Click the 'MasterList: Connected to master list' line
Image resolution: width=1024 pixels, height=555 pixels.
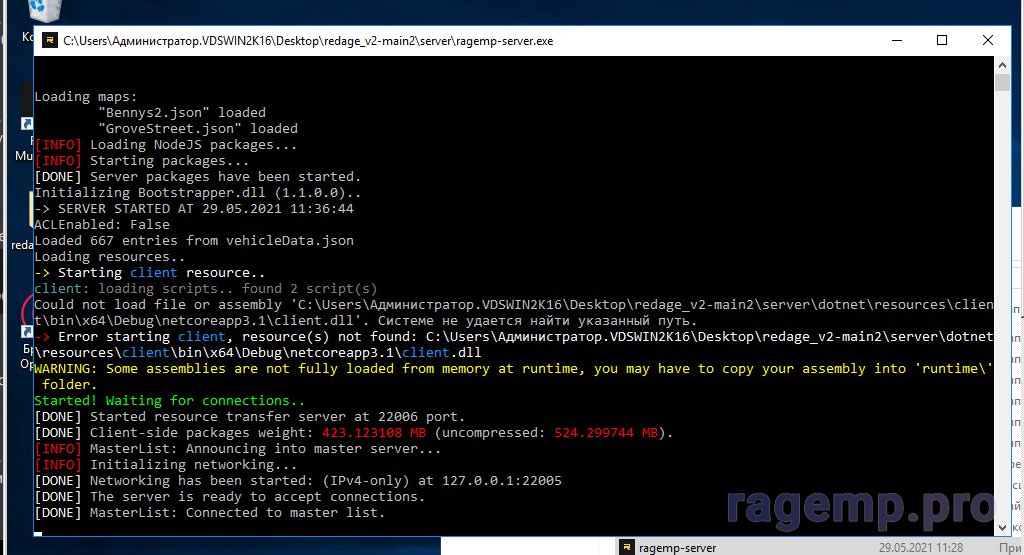tap(236, 513)
